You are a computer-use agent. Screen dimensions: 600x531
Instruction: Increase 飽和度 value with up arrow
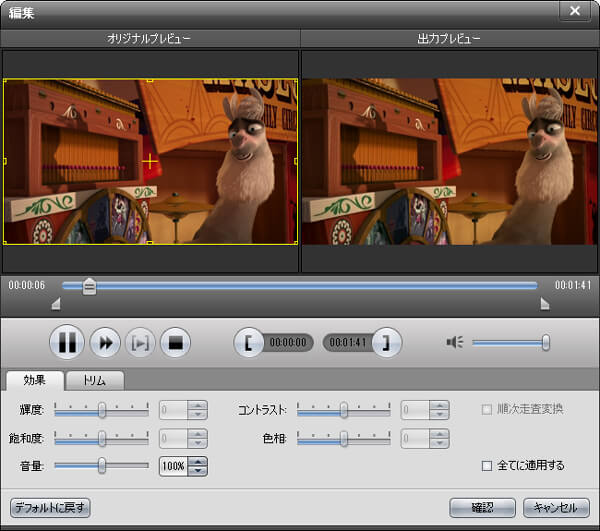click(197, 434)
